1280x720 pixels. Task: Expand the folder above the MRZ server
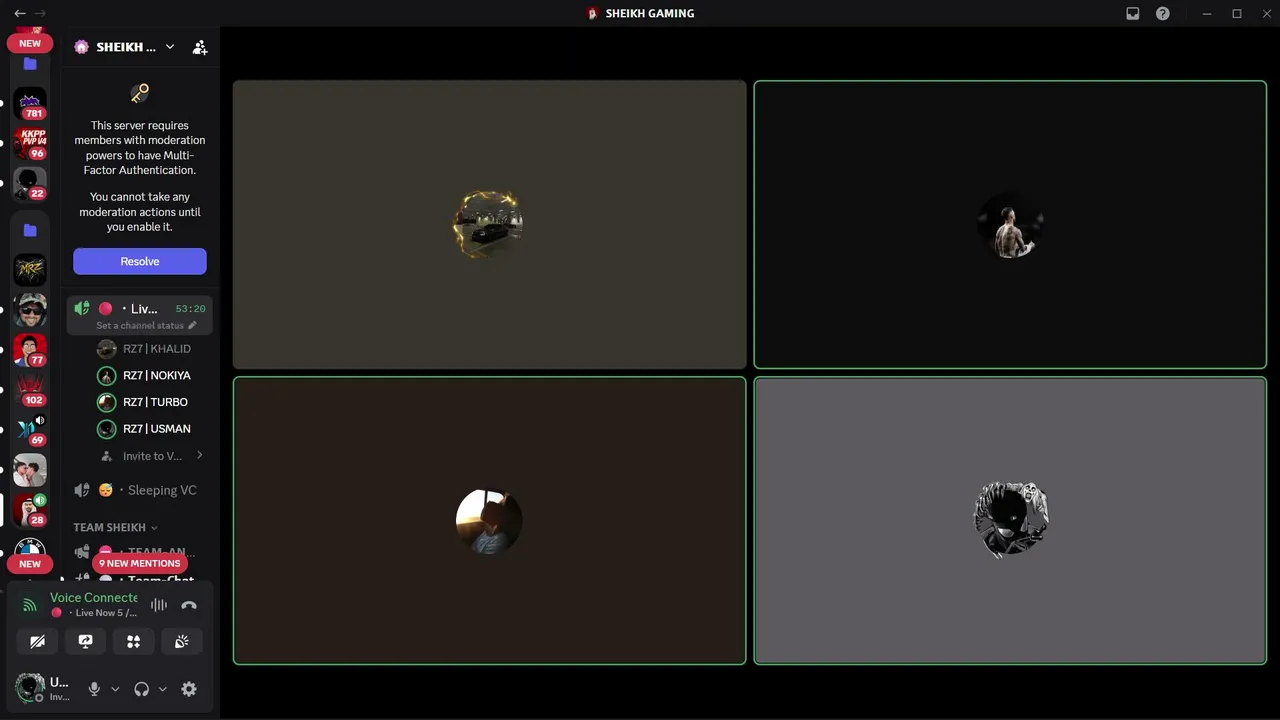click(30, 230)
